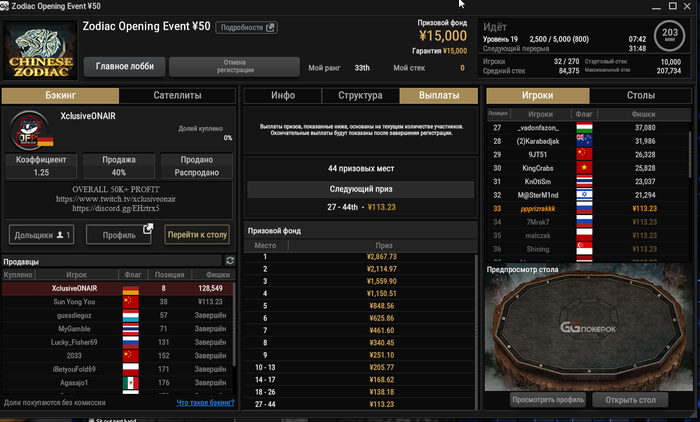Open Подробности tournament details
Viewport: 700px width, 422px height.
coord(246,27)
